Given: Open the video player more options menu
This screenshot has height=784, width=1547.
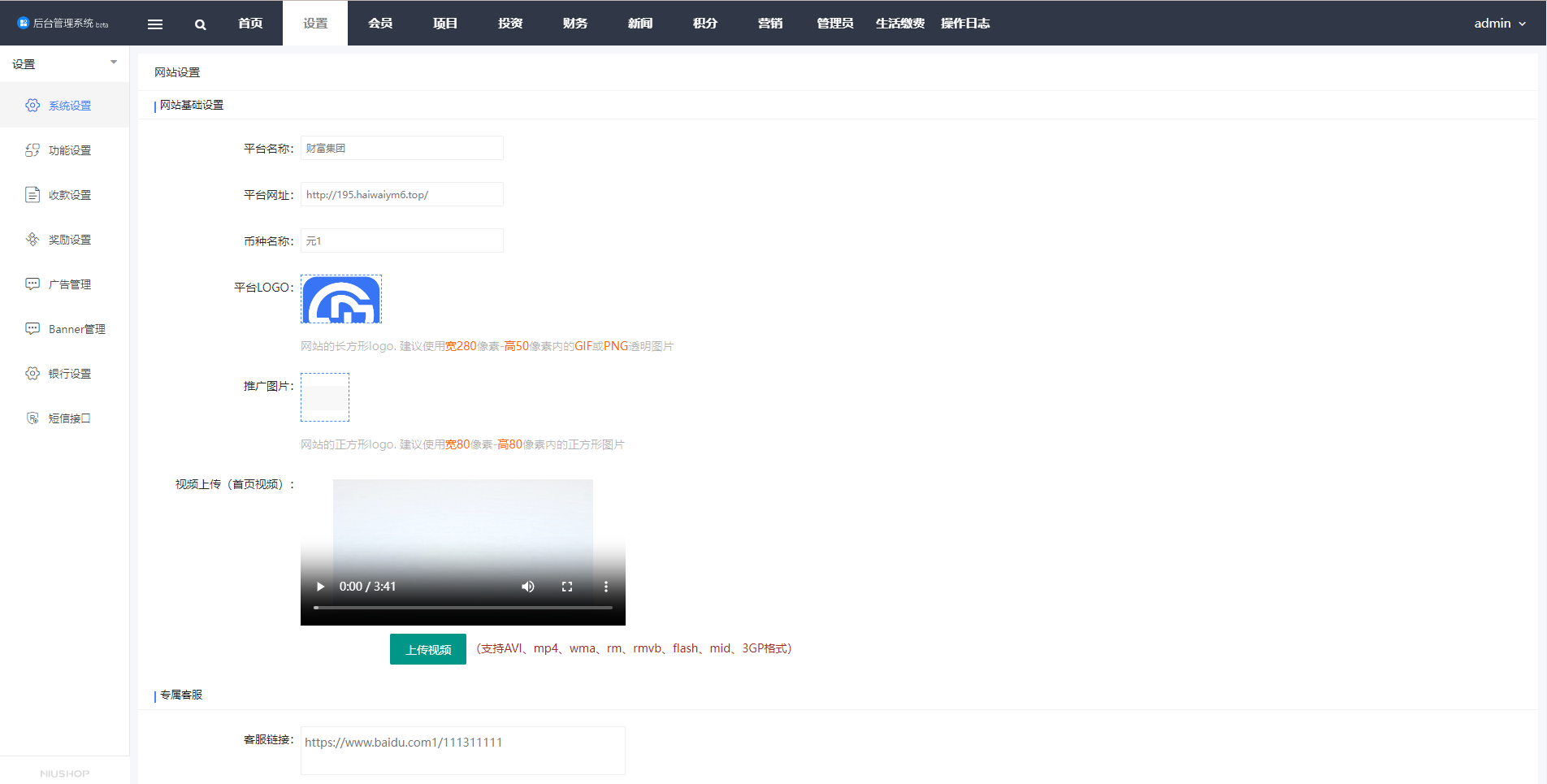Looking at the screenshot, I should pos(606,587).
